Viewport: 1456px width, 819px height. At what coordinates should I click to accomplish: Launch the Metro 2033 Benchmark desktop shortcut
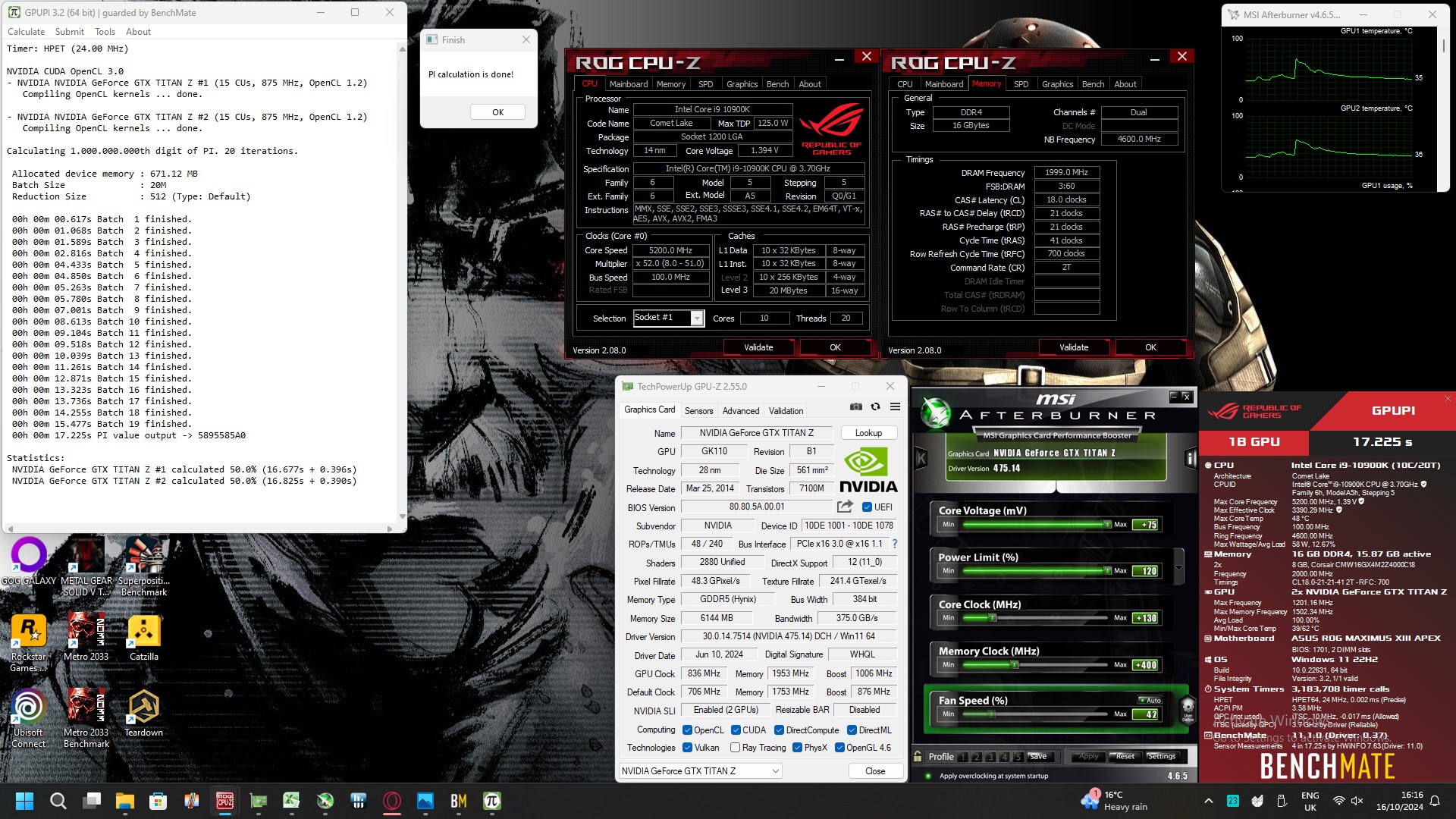86,718
